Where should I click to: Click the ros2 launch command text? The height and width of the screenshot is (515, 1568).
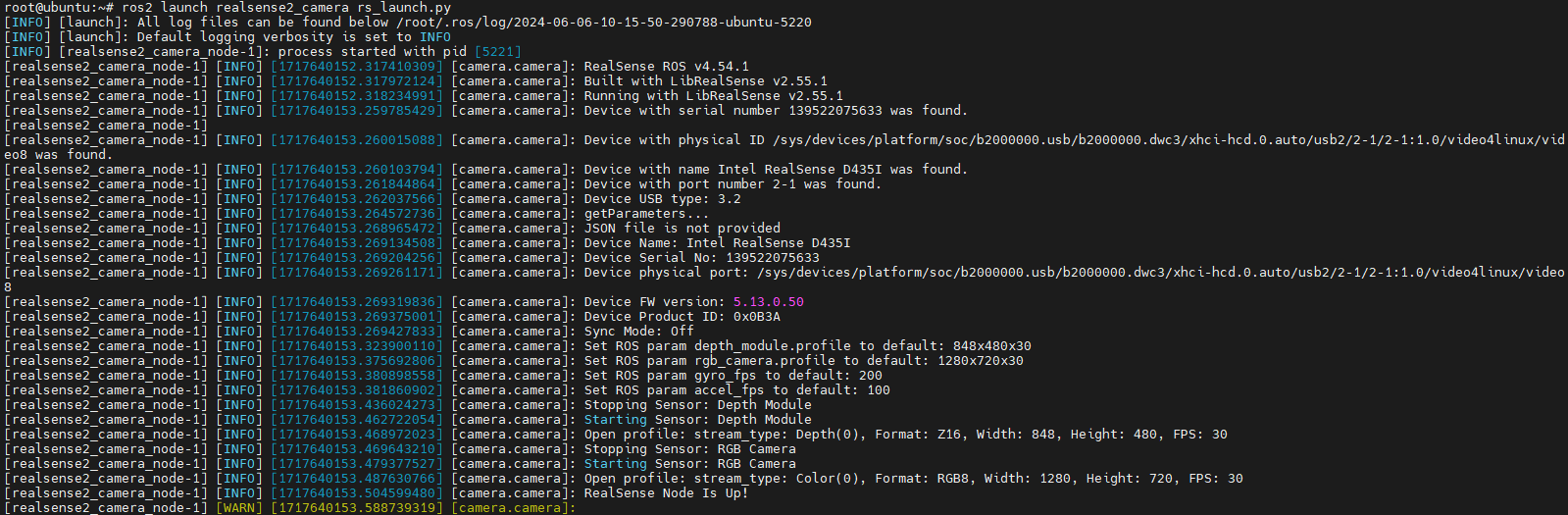pos(286,7)
